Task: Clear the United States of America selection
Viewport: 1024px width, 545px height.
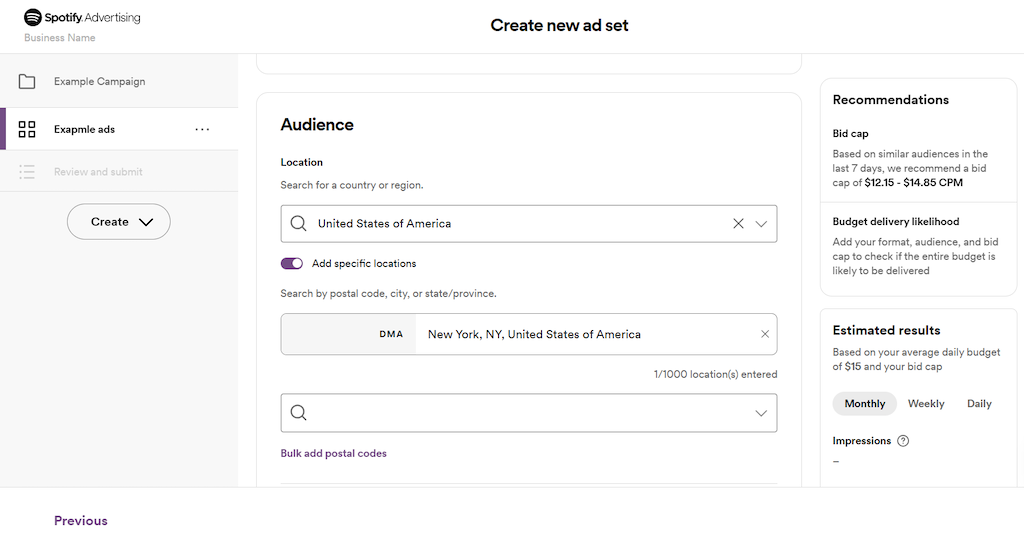Action: point(738,223)
